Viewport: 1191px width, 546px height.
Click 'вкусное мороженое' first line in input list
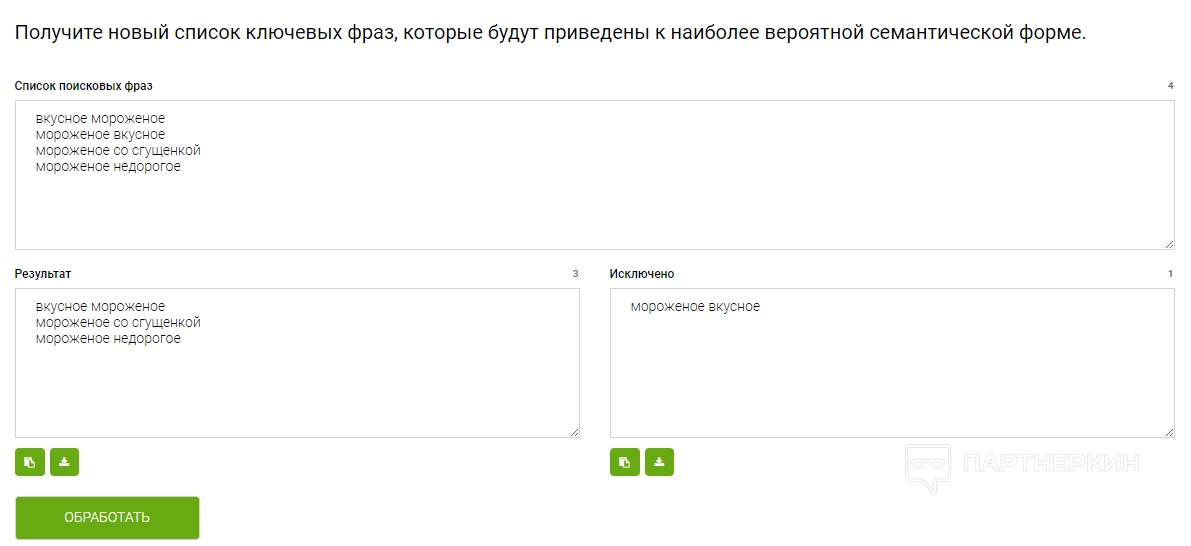[100, 119]
